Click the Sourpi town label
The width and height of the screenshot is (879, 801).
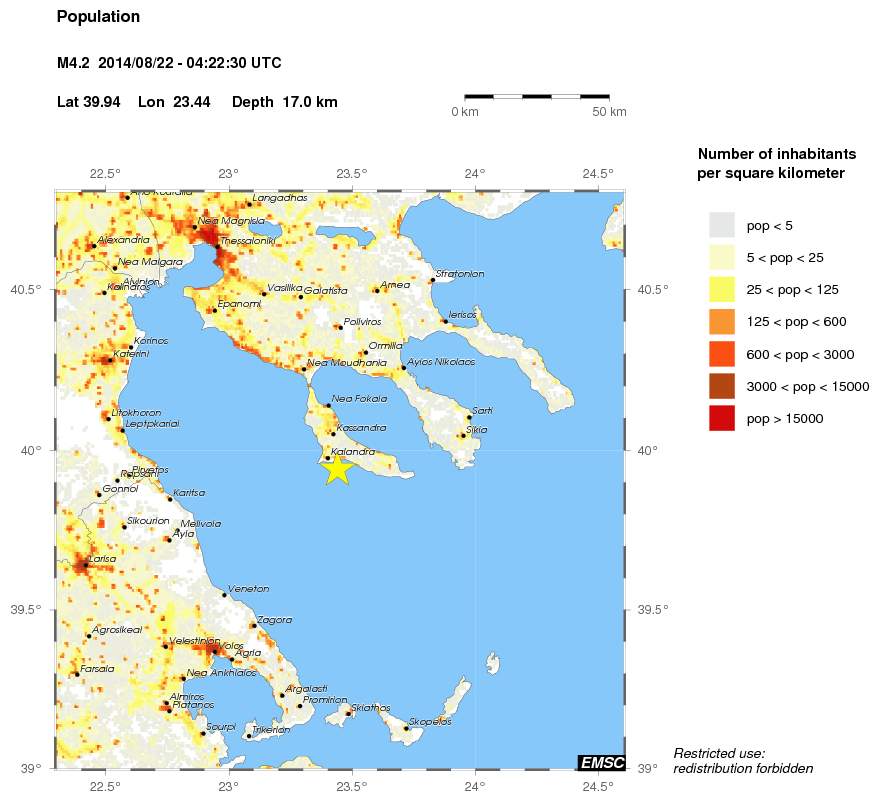click(x=221, y=727)
